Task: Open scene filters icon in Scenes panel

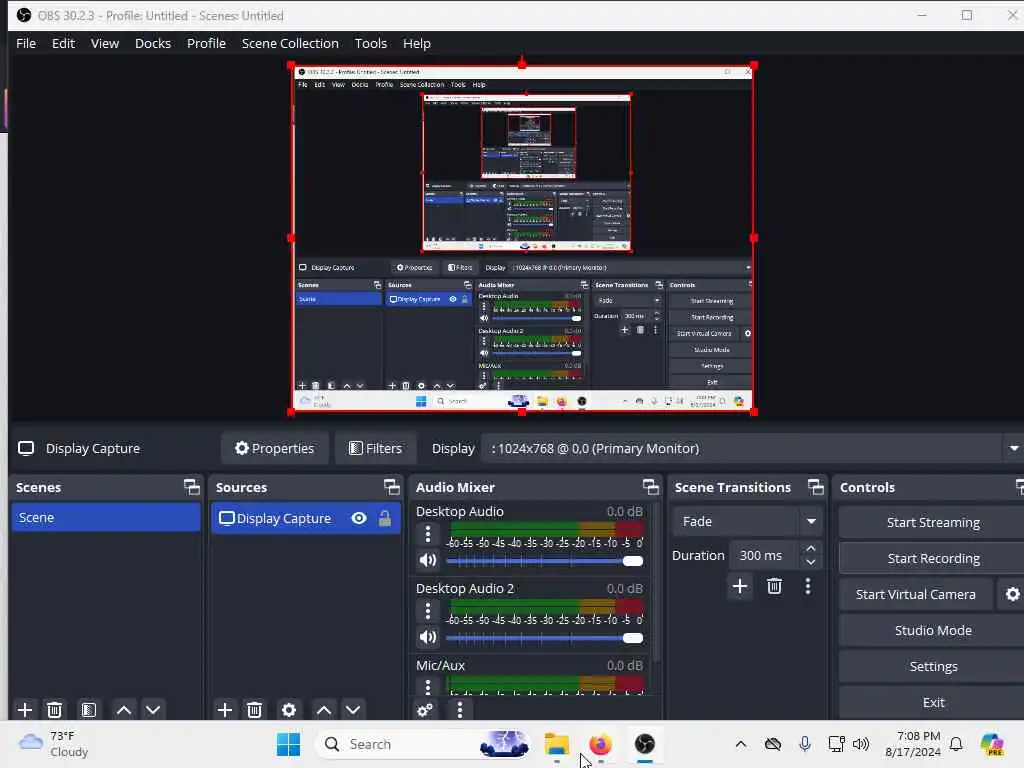Action: coord(89,709)
